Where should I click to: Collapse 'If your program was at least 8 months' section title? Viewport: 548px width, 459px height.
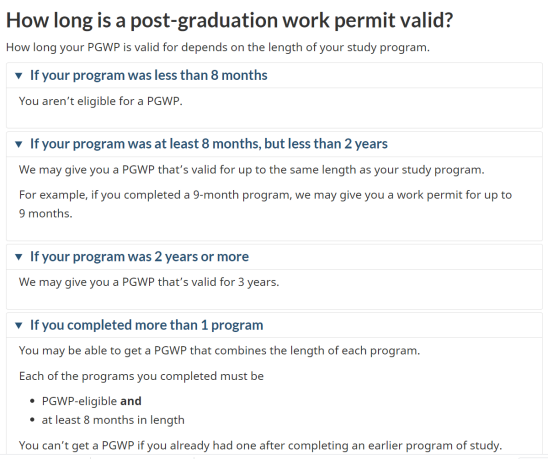(x=209, y=144)
